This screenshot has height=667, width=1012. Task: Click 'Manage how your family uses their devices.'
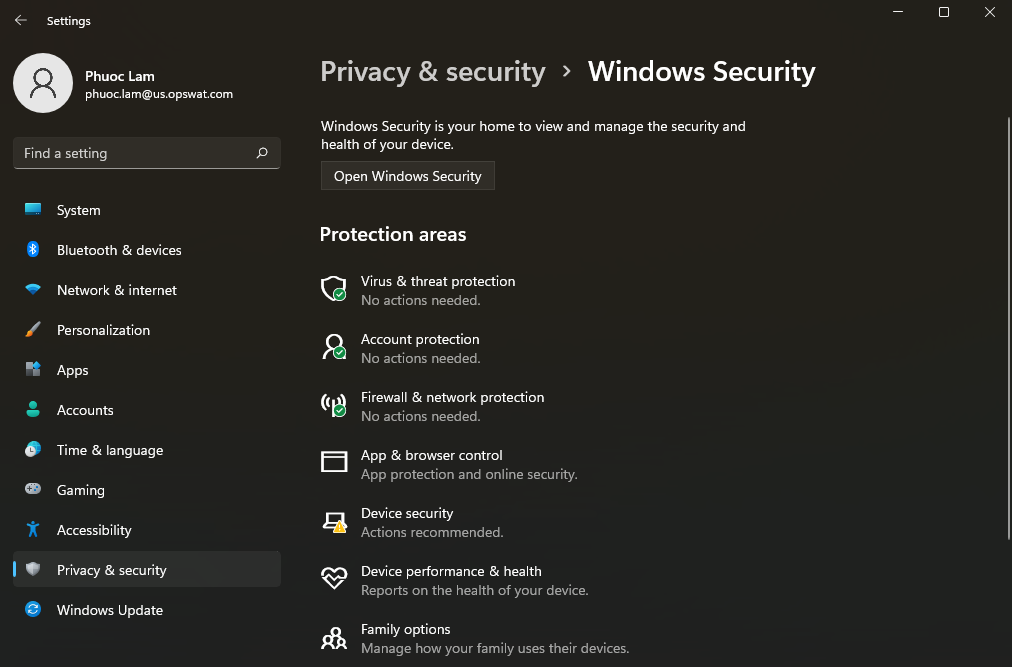coord(495,648)
